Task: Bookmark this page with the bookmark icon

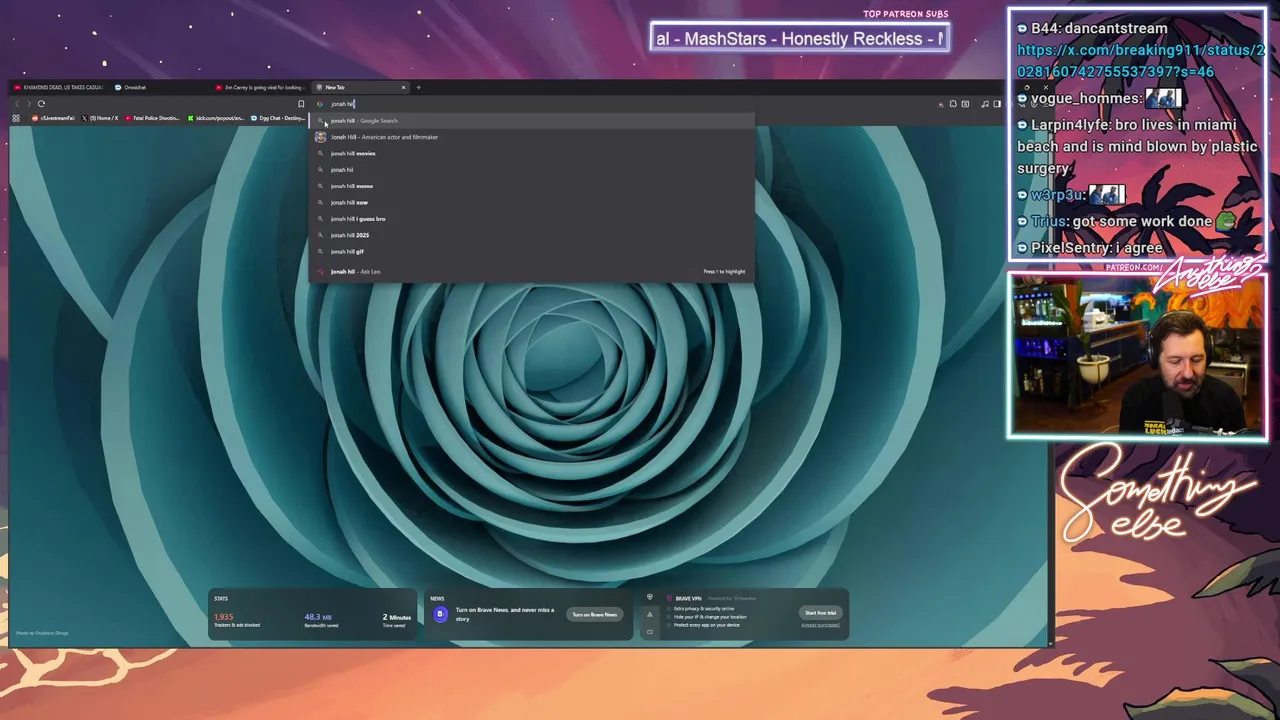Action: tap(301, 104)
